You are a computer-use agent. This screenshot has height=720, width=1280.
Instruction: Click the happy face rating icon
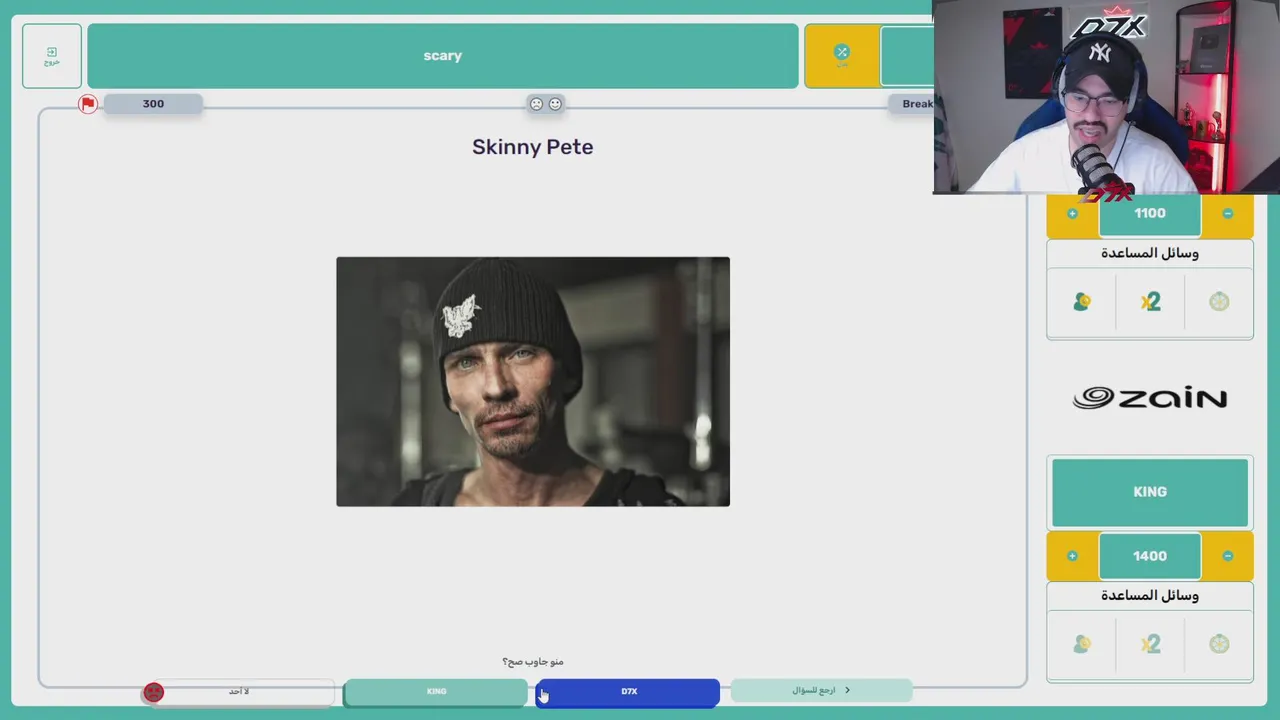click(x=556, y=104)
